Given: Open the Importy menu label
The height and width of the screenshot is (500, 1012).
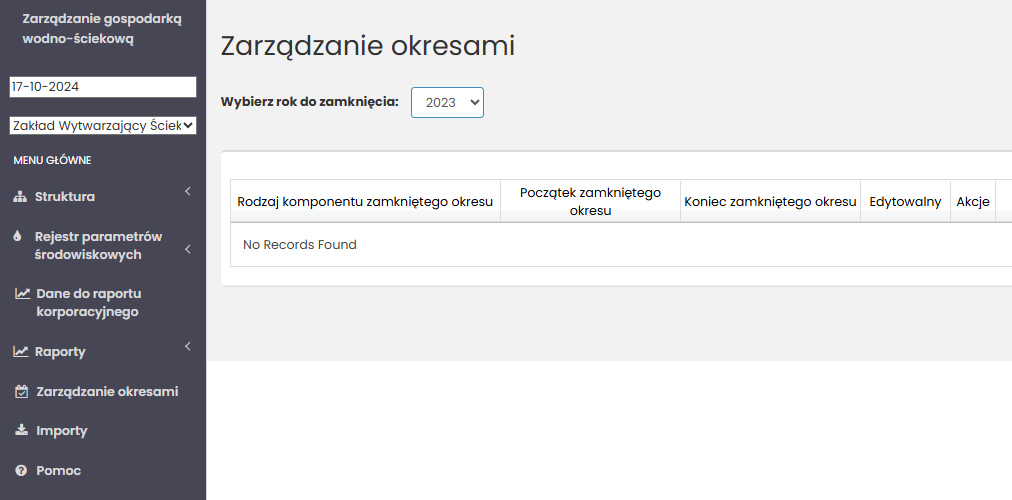Looking at the screenshot, I should [x=62, y=431].
